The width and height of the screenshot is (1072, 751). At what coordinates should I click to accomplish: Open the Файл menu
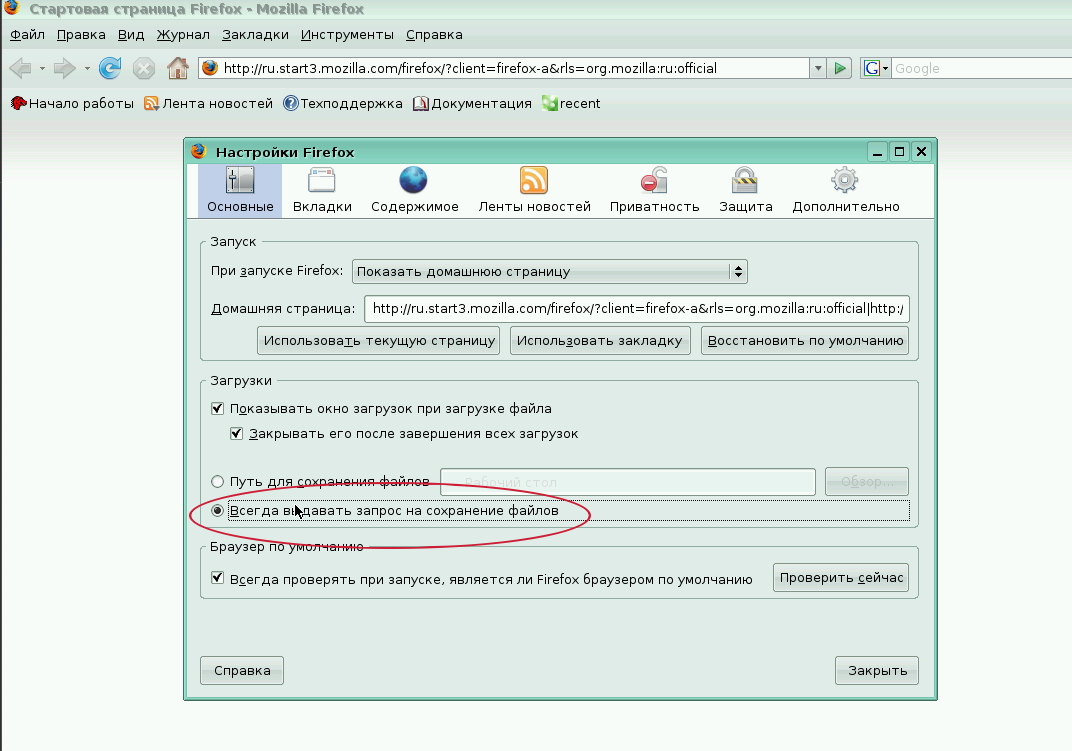point(27,35)
